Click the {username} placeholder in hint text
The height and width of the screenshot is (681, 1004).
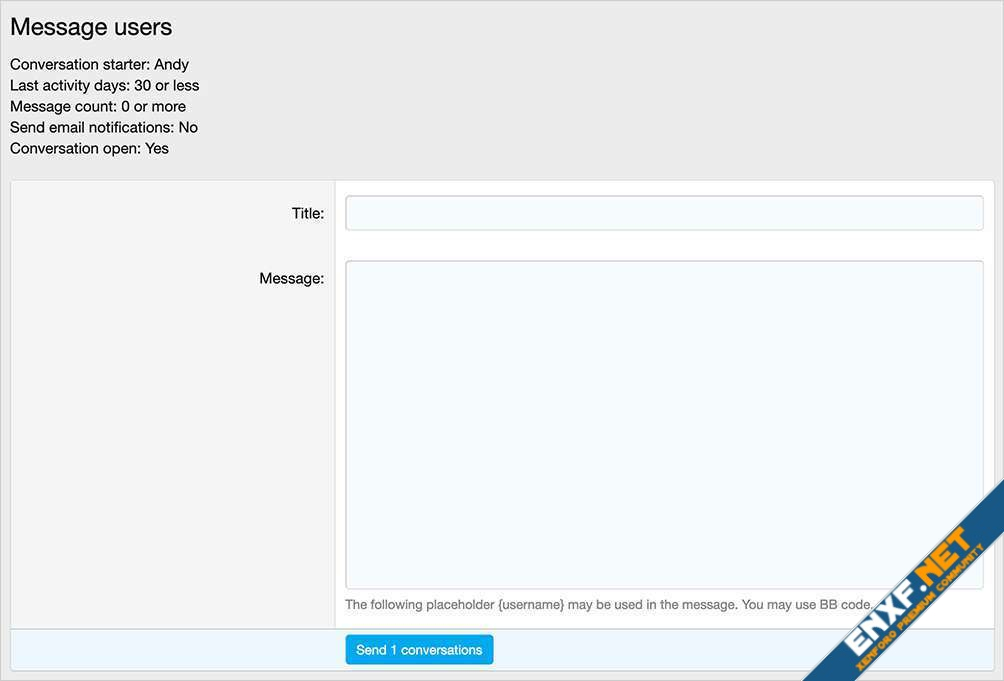pos(530,604)
